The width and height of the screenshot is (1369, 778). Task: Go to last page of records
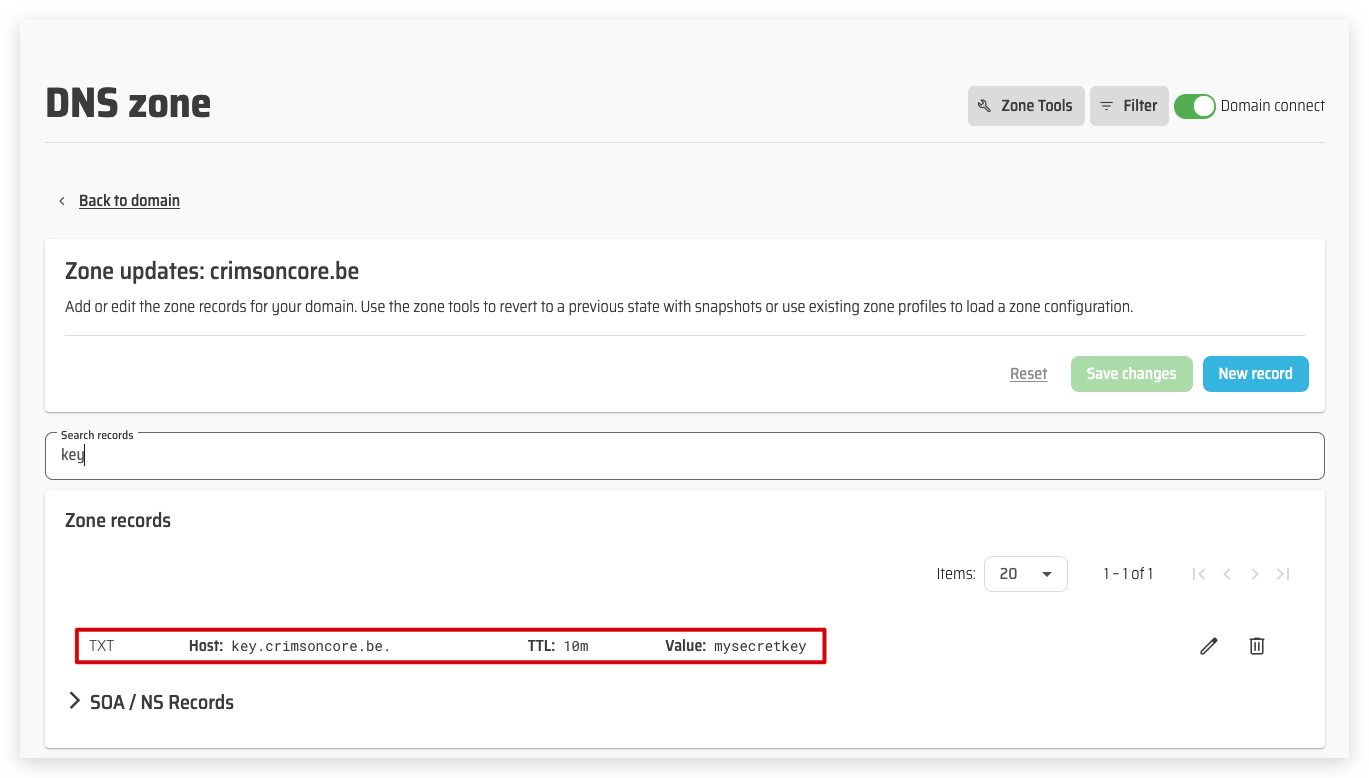pyautogui.click(x=1283, y=574)
